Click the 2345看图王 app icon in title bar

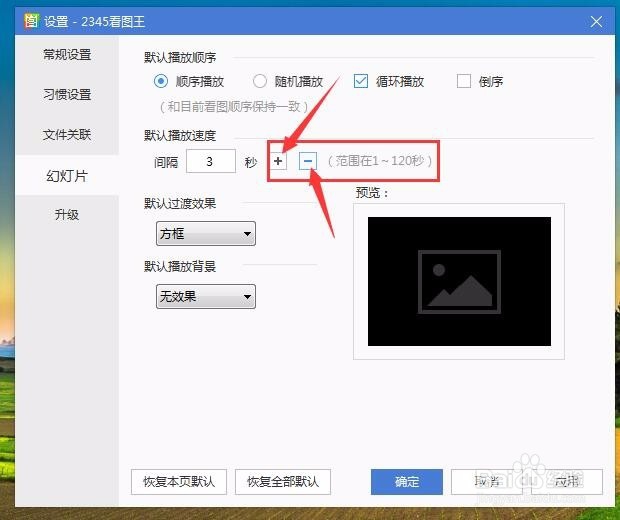coord(31,21)
